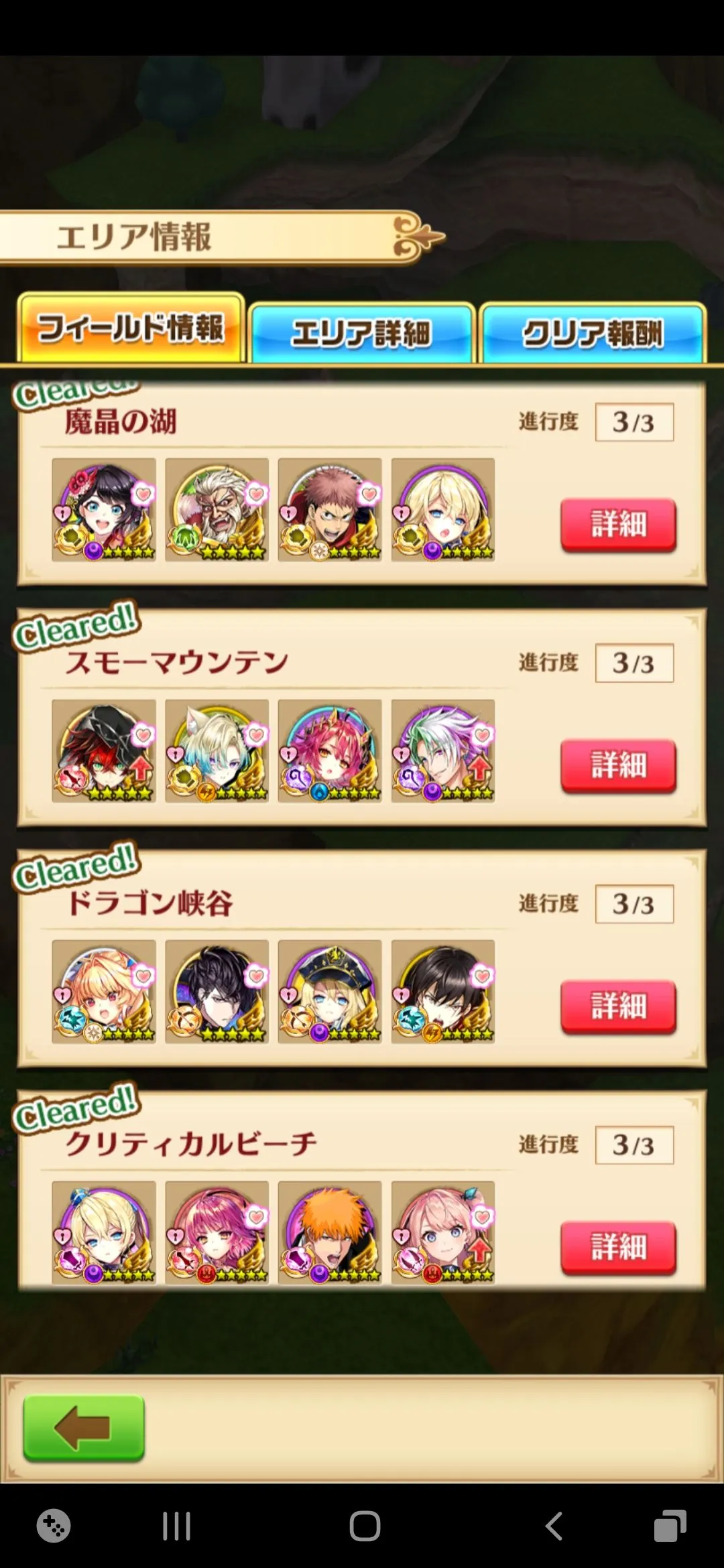Tap the green back arrow button
The image size is (724, 1568).
click(x=84, y=1428)
